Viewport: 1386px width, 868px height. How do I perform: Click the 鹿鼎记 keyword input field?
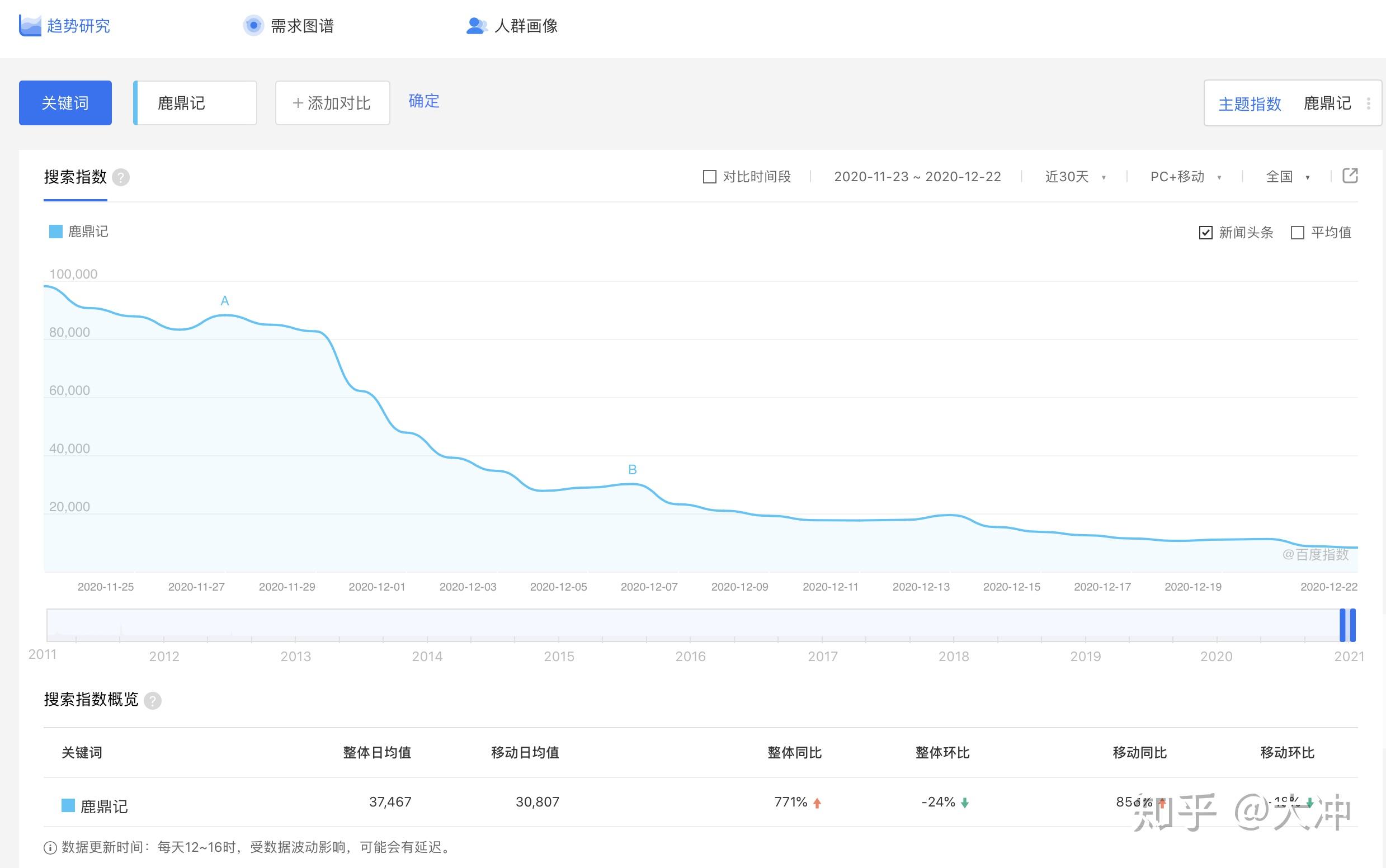(x=195, y=103)
